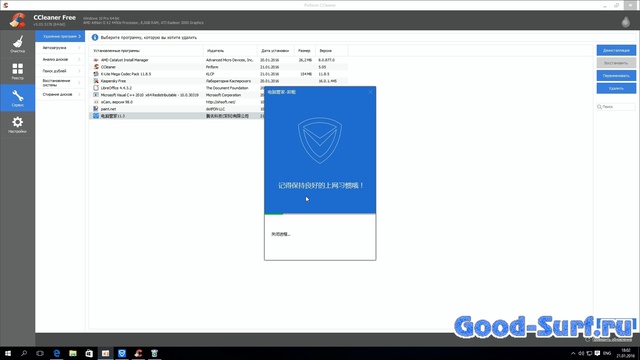Select Удаление программ tab
The width and height of the screenshot is (640, 360).
tap(60, 36)
